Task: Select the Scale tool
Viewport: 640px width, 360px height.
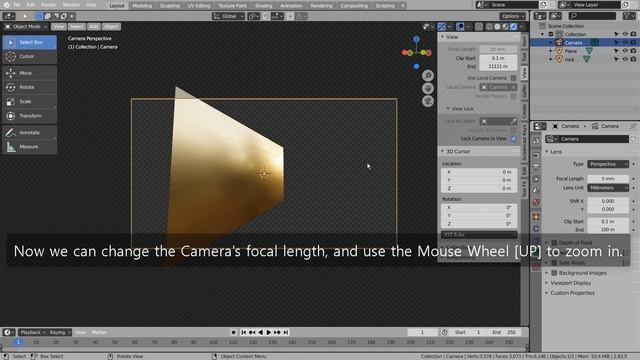Action: (29, 101)
